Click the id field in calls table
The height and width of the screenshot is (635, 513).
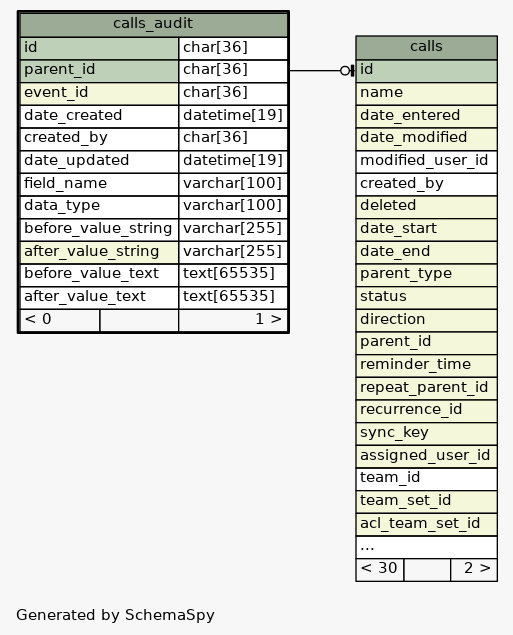(x=426, y=70)
